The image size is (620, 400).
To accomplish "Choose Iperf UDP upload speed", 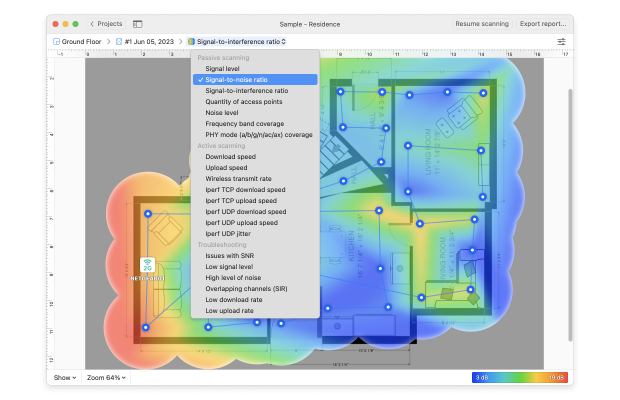I will click(x=255, y=223).
